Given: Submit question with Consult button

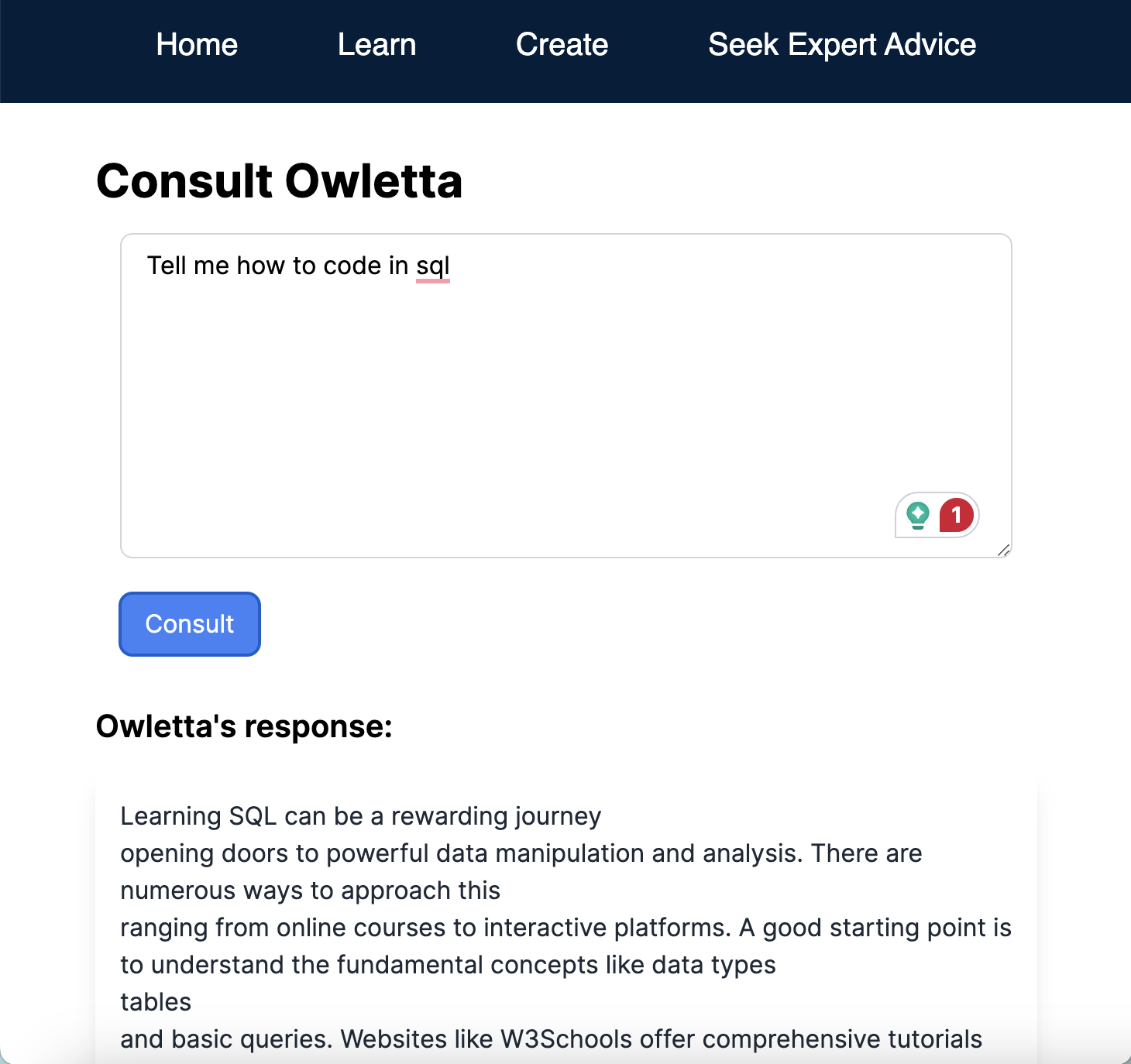Looking at the screenshot, I should click(190, 624).
